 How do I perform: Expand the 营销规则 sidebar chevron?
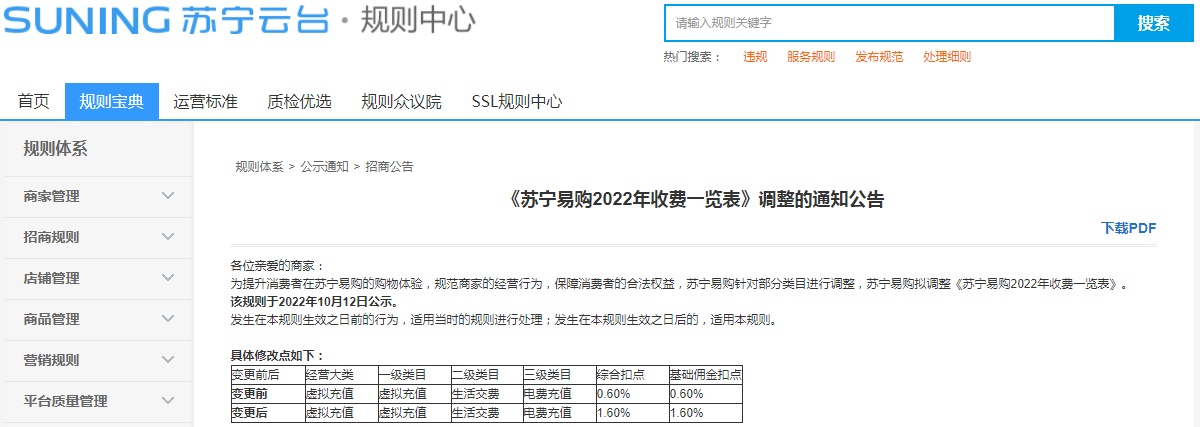click(168, 360)
